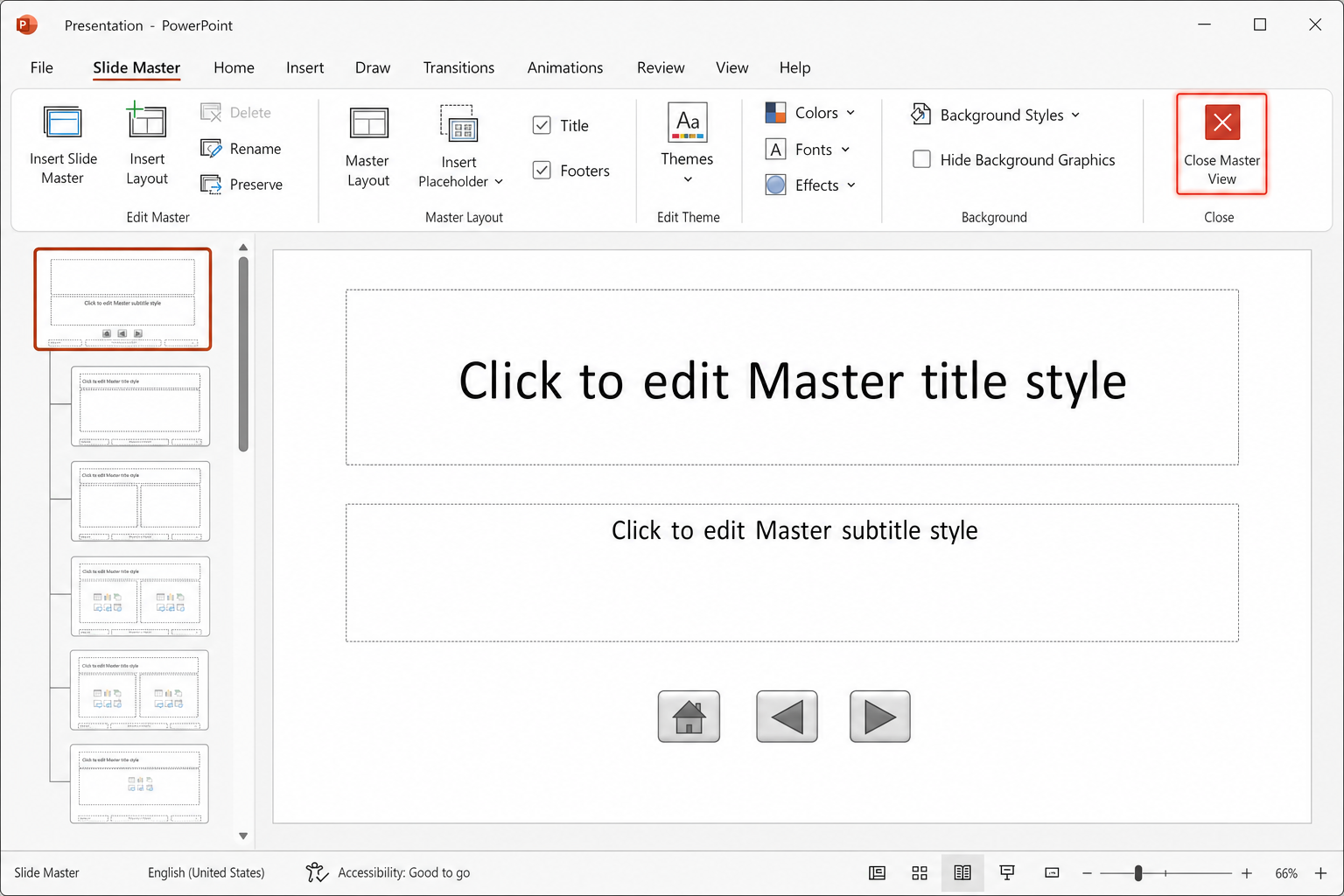Start Slide Show from status bar

(1007, 872)
